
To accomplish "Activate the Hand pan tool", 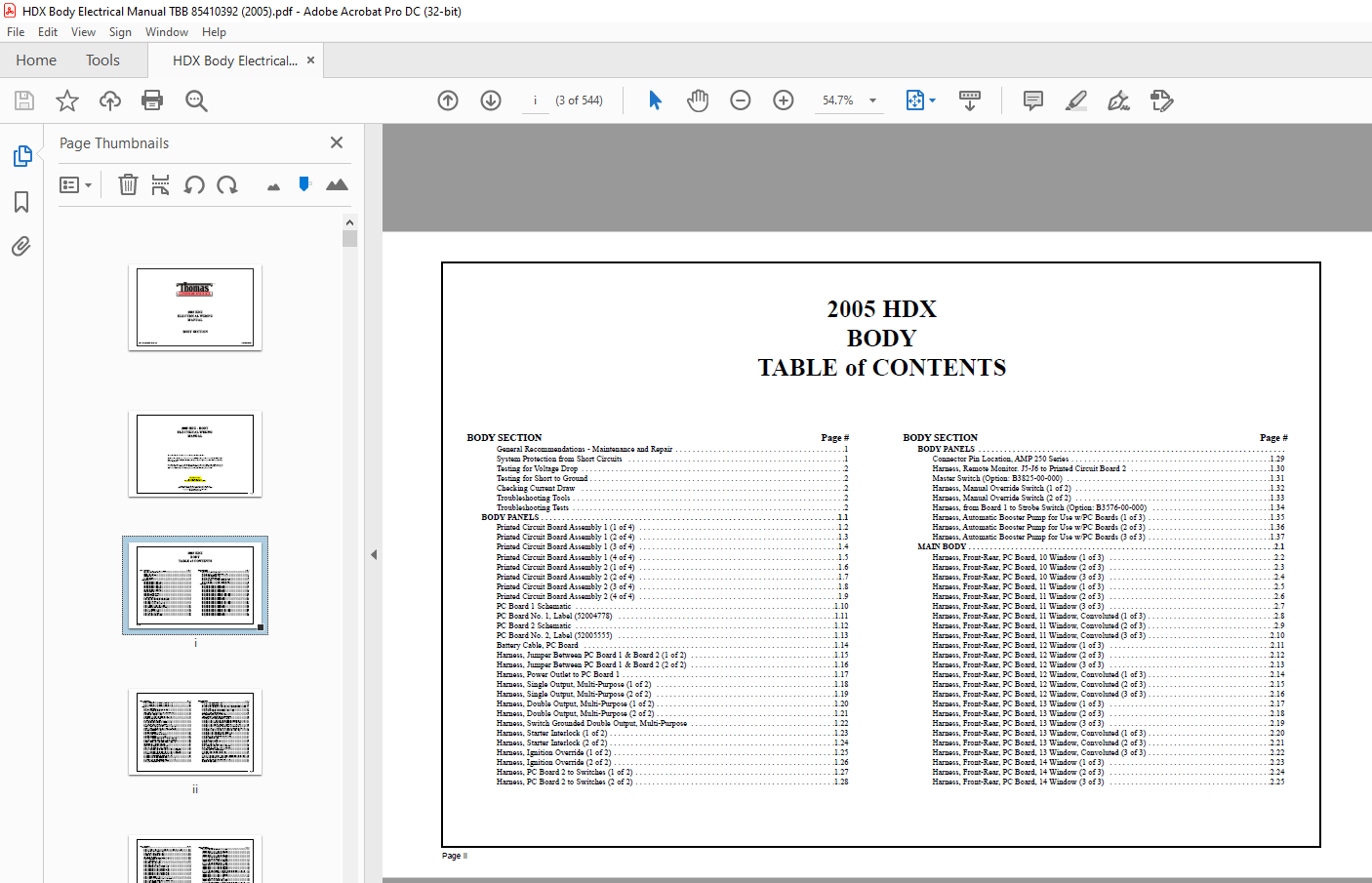I will pyautogui.click(x=698, y=100).
